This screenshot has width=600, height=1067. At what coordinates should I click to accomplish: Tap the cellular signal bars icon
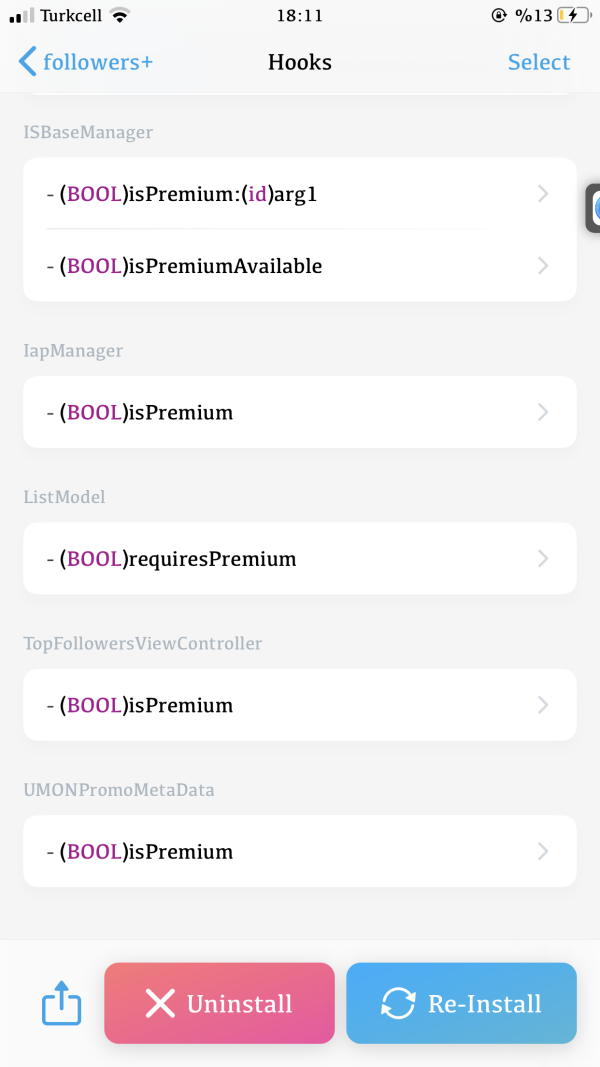point(22,15)
